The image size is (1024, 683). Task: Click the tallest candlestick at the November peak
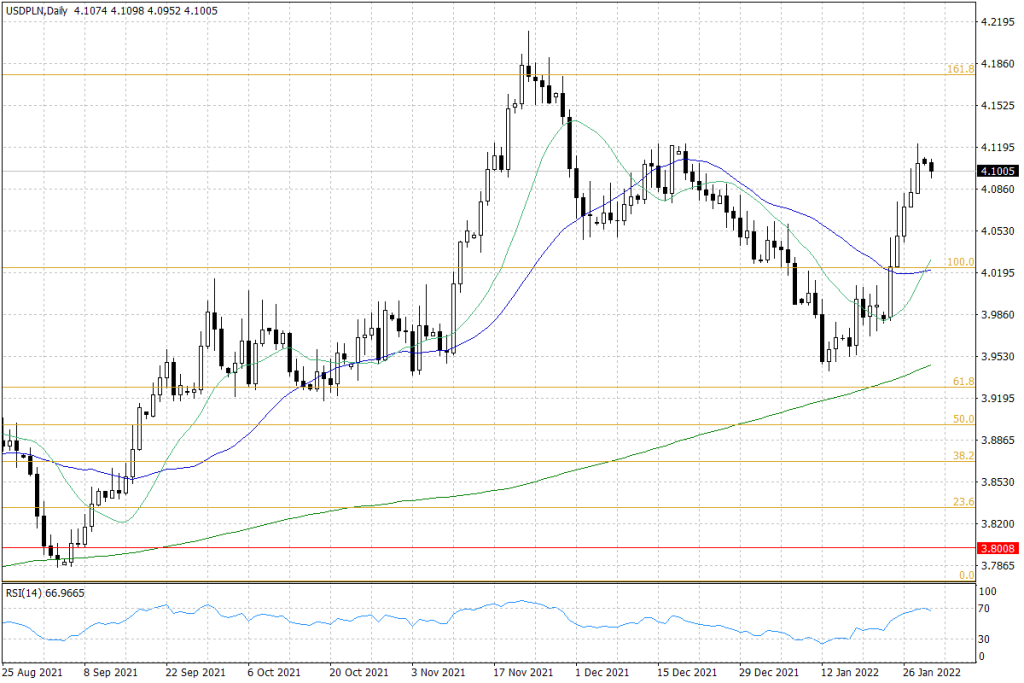point(527,70)
